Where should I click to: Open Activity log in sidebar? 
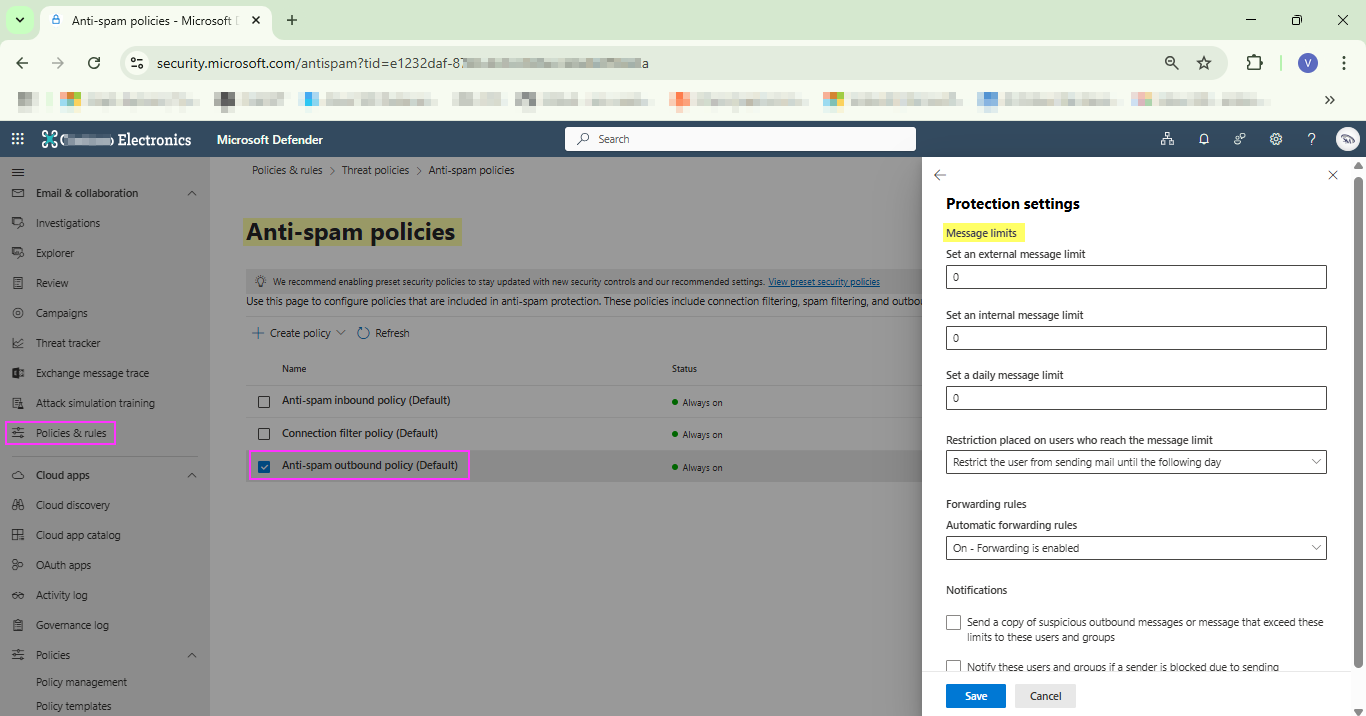(61, 595)
